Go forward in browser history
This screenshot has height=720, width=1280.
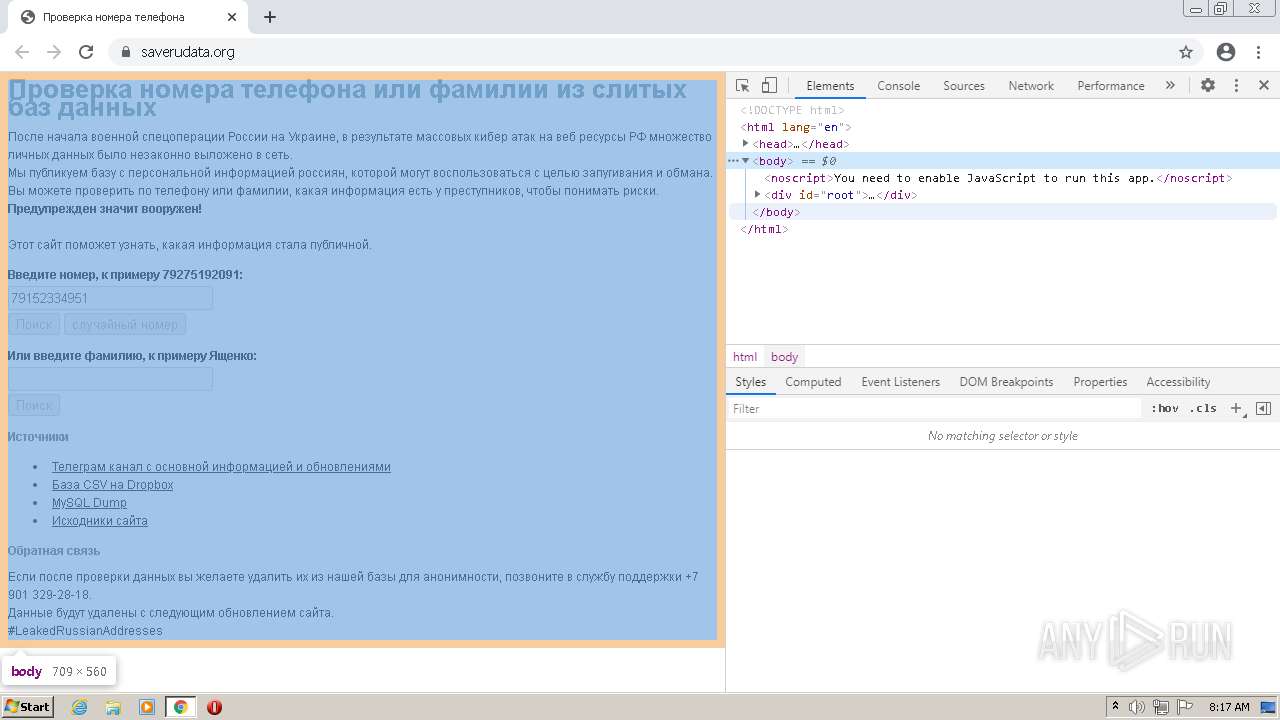[x=54, y=52]
